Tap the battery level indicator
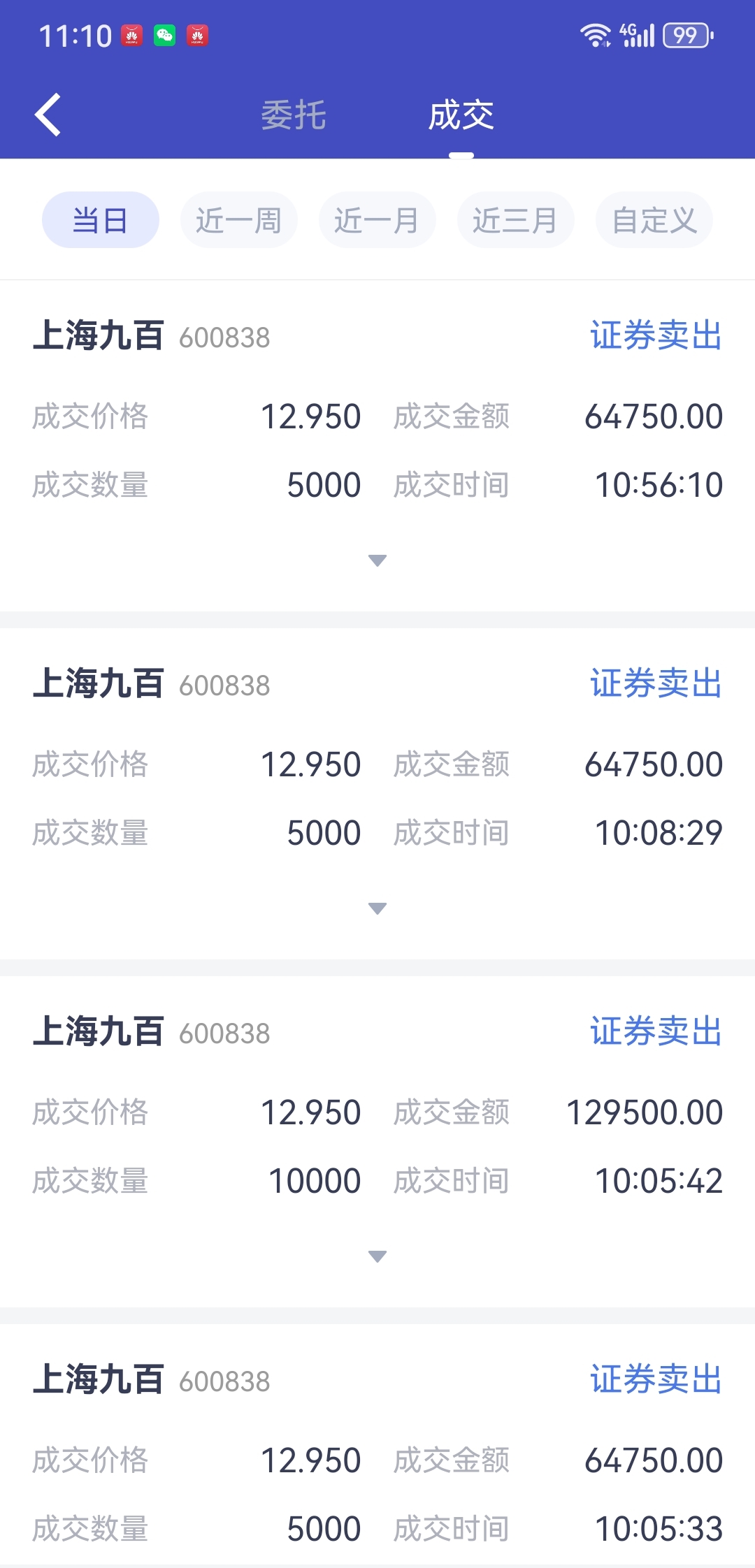This screenshot has width=755, height=1568. click(688, 35)
